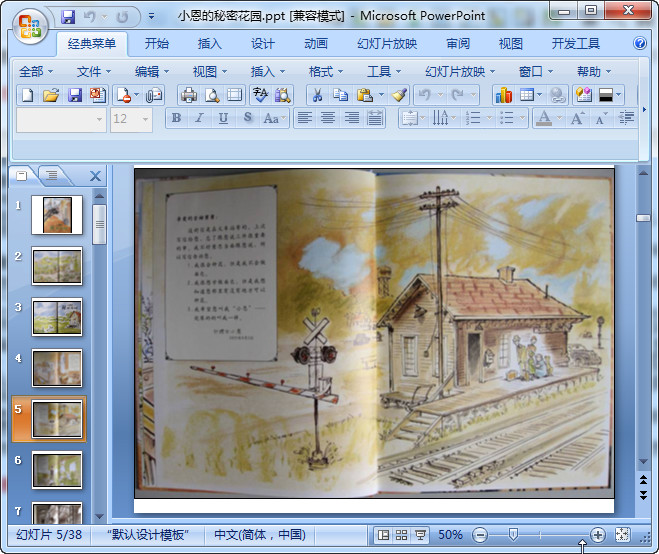Go to next slide double-arrow button
The height and width of the screenshot is (554, 659).
pos(643,495)
